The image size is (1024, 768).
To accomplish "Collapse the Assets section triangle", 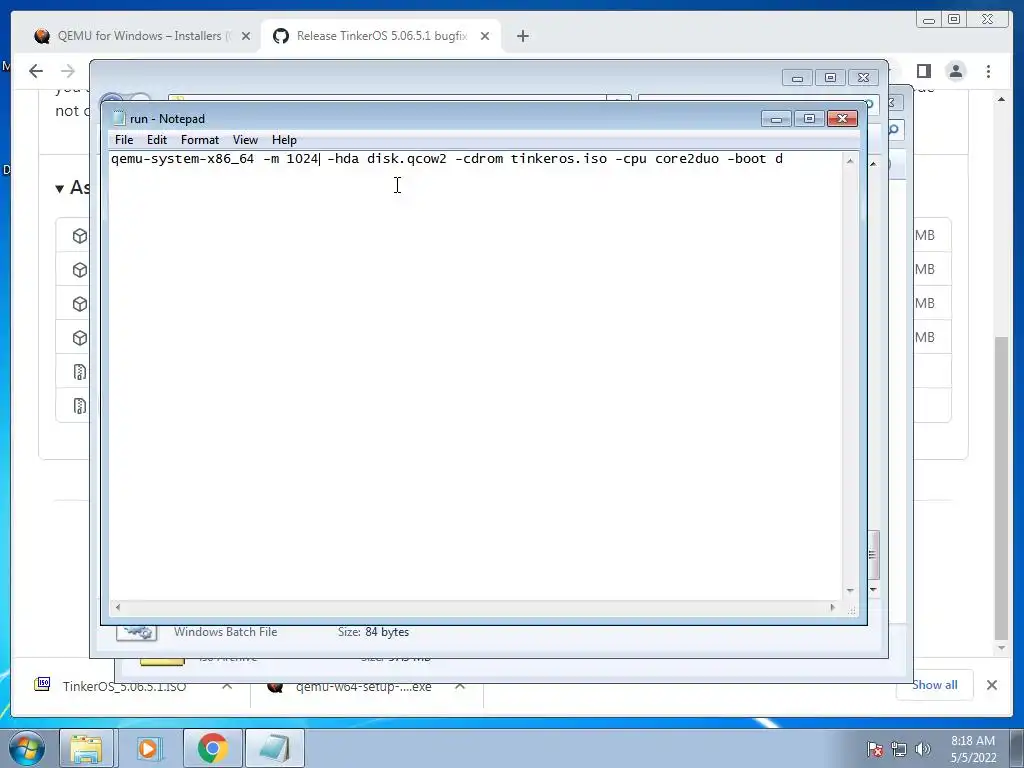I will (59, 188).
